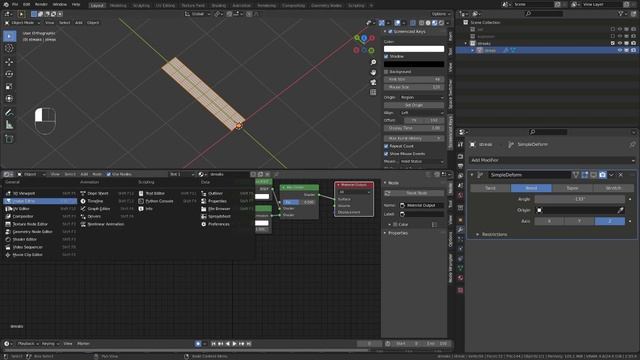Toggle auto keying record button in timeline
The image size is (640, 360).
click(x=198, y=344)
